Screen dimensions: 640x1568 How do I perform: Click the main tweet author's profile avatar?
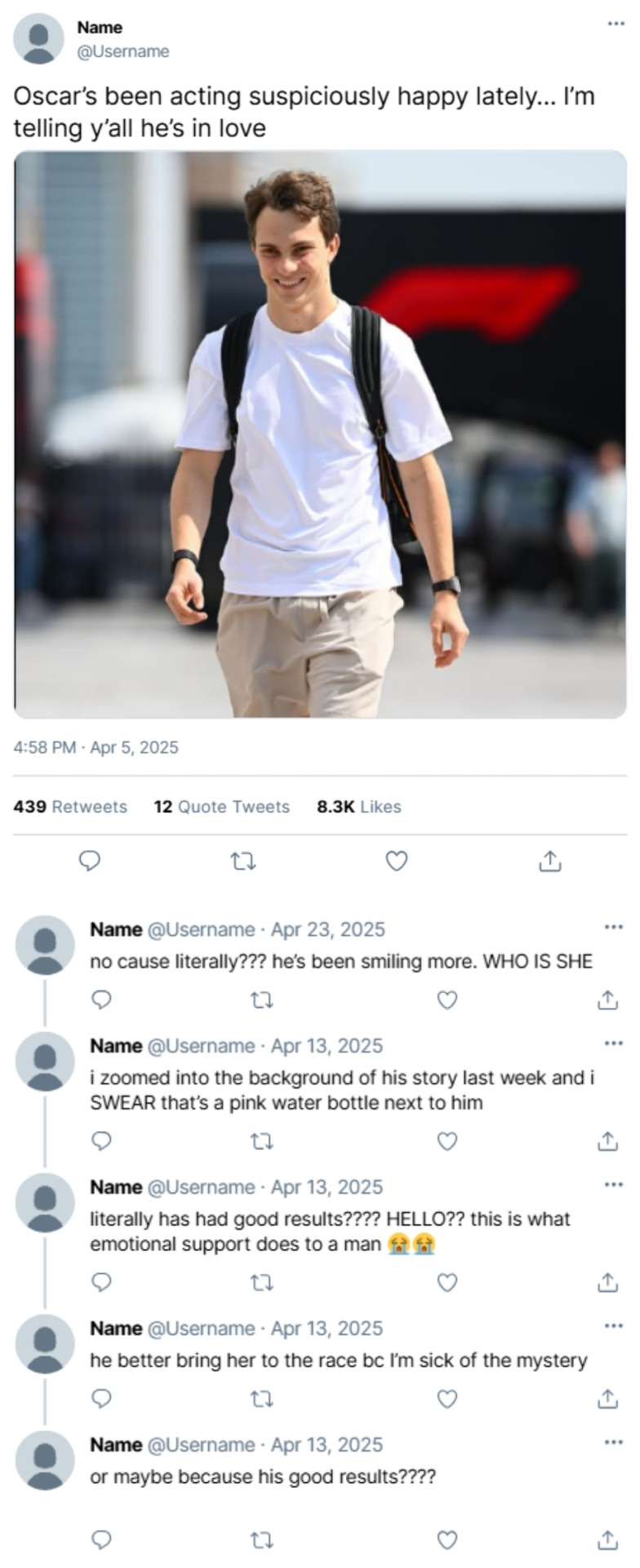tap(38, 38)
